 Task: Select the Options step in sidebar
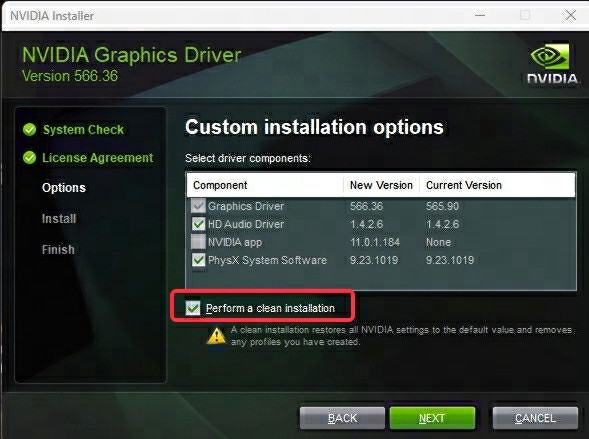tap(64, 187)
